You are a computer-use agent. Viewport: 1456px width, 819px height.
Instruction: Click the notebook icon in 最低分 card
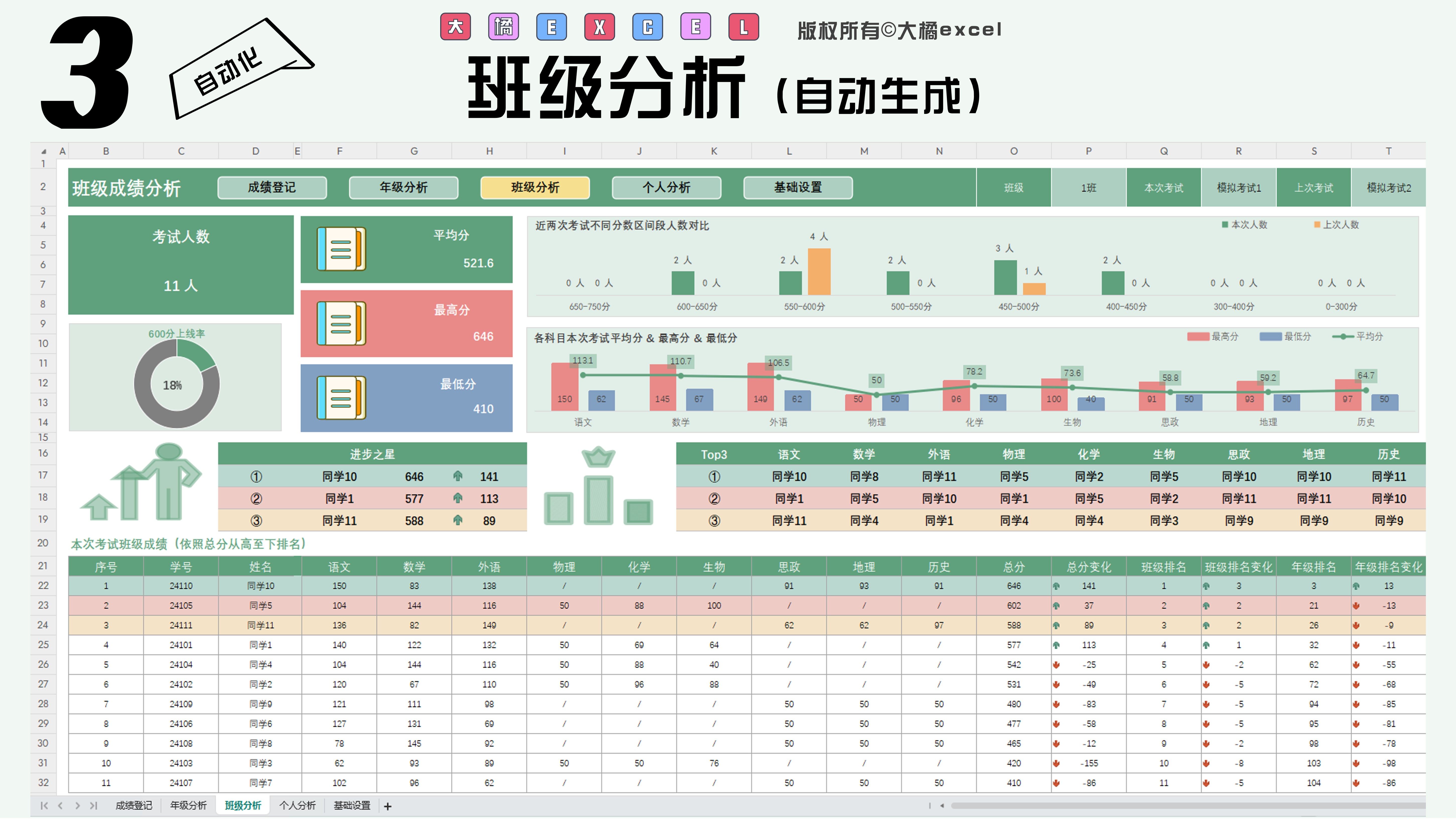tap(341, 398)
